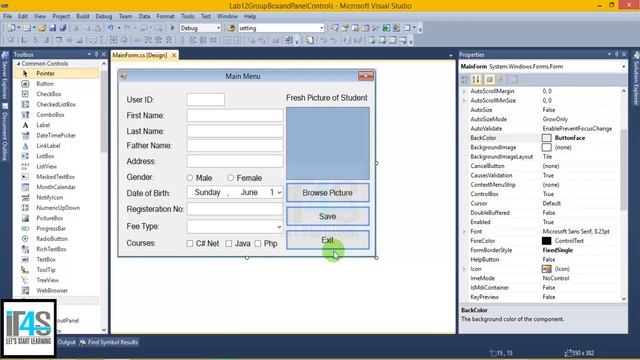Click the FormBorderStyle FixedSingle value
Viewport: 640px width, 360px height.
[x=558, y=250]
